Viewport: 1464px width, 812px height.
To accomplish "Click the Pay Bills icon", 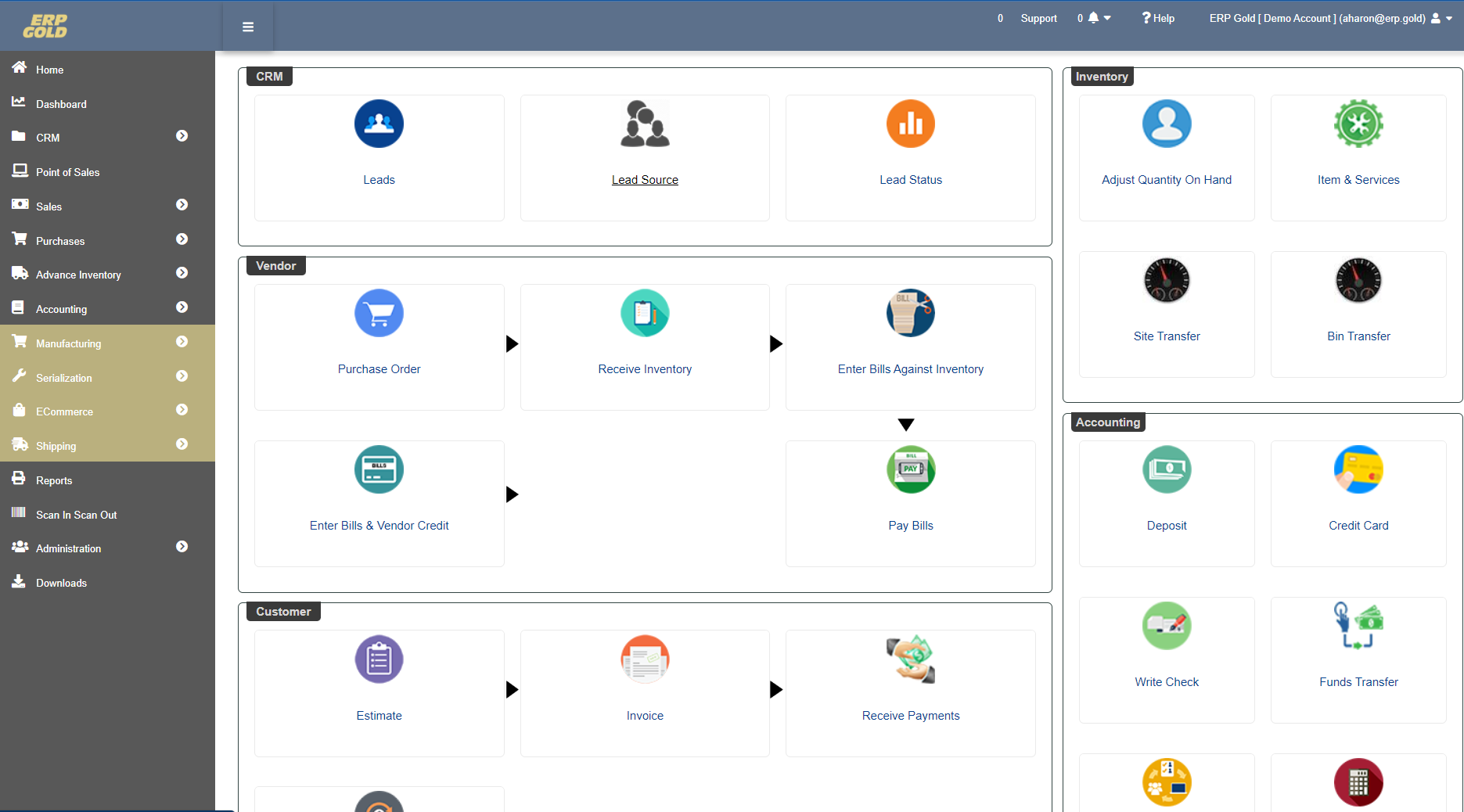I will (x=910, y=469).
